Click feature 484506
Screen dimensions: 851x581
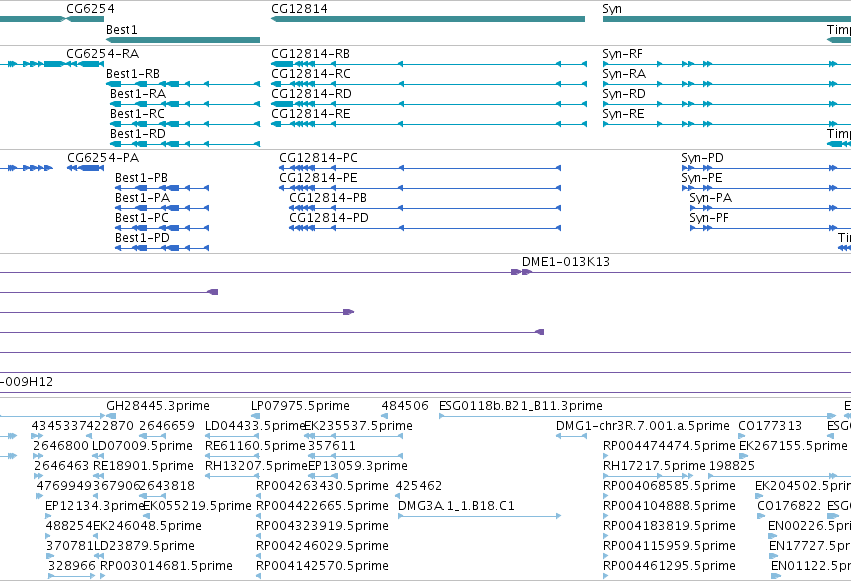(405, 406)
